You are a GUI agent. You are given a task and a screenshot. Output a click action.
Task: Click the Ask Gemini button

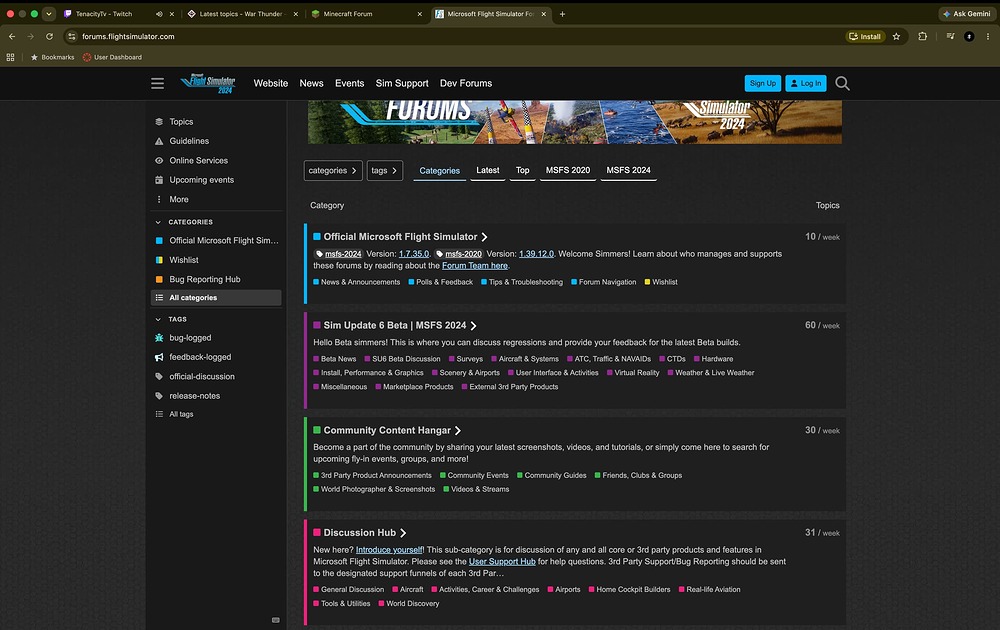[967, 13]
